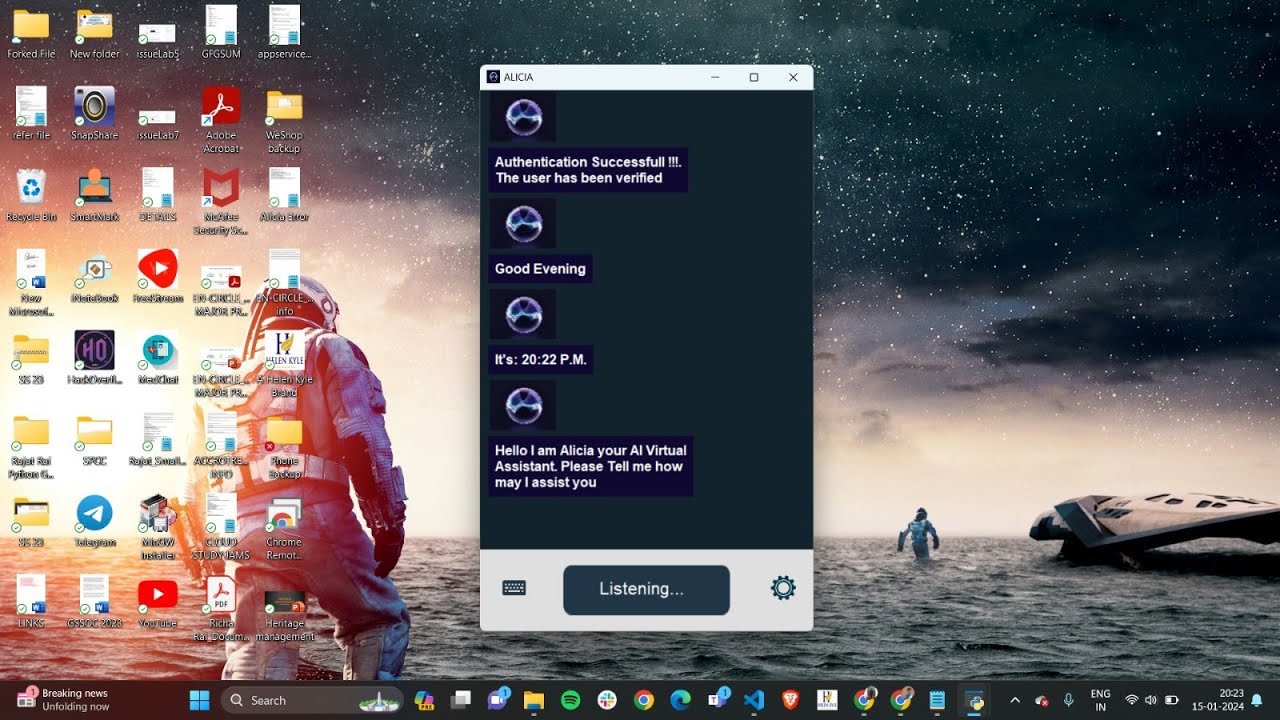The image size is (1280, 720).
Task: Click the tray microphone icon
Action: pos(1068,700)
